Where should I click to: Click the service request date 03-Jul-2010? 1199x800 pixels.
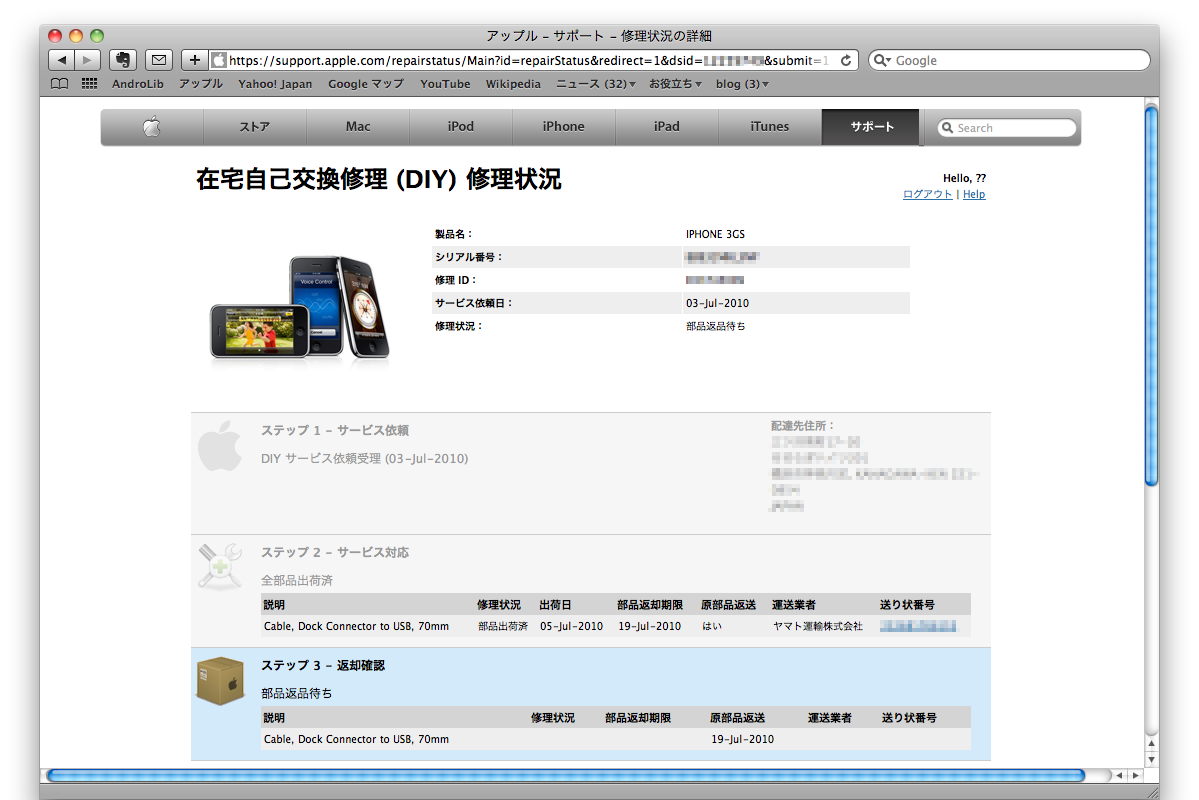[717, 303]
